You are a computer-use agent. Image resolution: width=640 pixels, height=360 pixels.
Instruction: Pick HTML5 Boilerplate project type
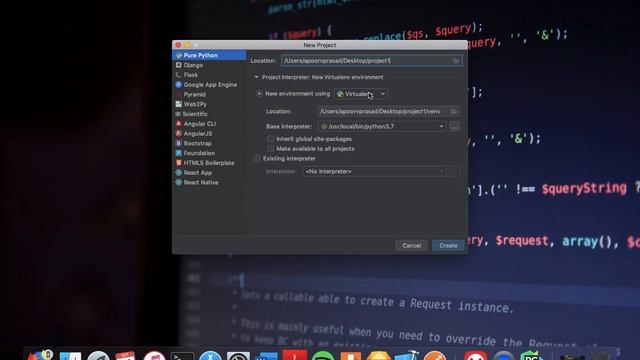click(x=209, y=163)
